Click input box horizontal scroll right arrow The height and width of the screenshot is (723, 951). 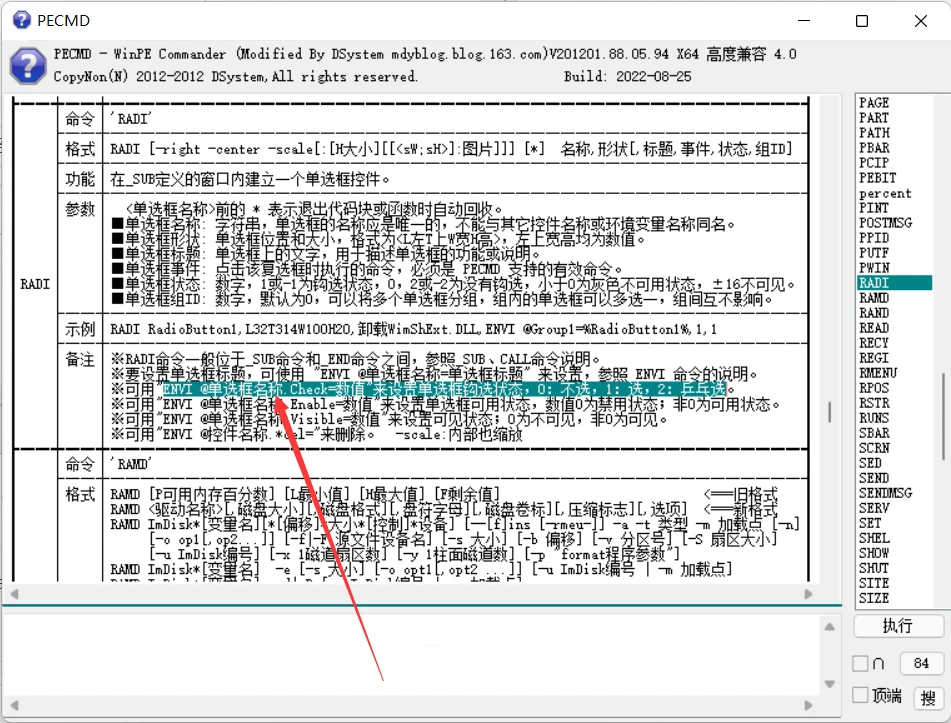pyautogui.click(x=808, y=705)
